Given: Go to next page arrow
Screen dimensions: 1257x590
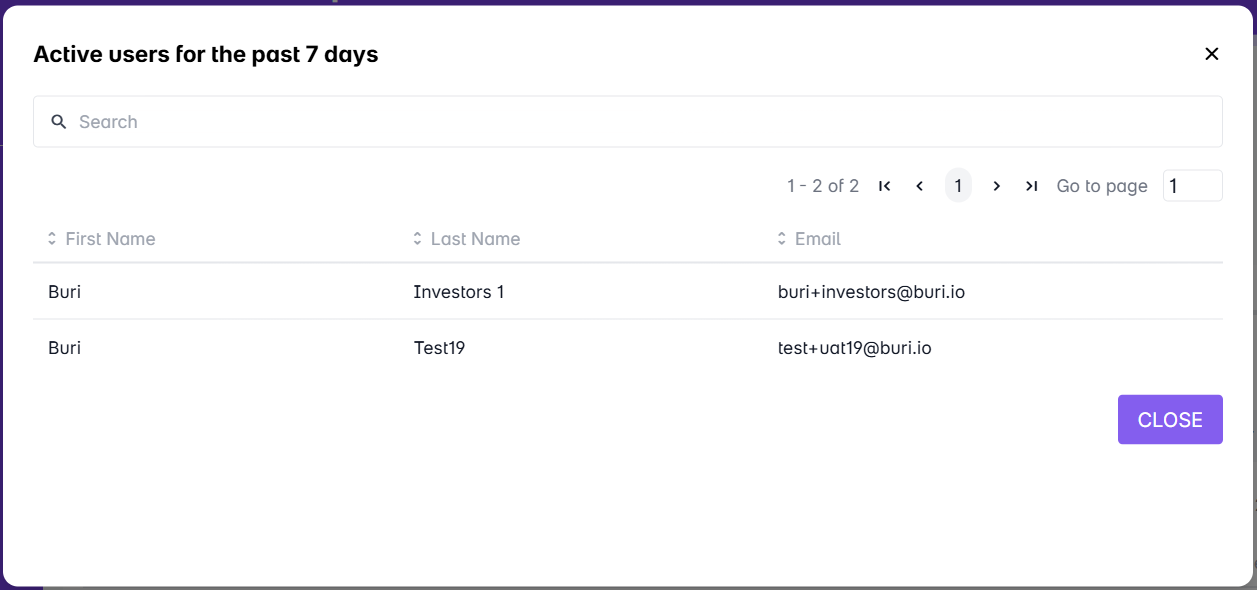Looking at the screenshot, I should [x=996, y=186].
